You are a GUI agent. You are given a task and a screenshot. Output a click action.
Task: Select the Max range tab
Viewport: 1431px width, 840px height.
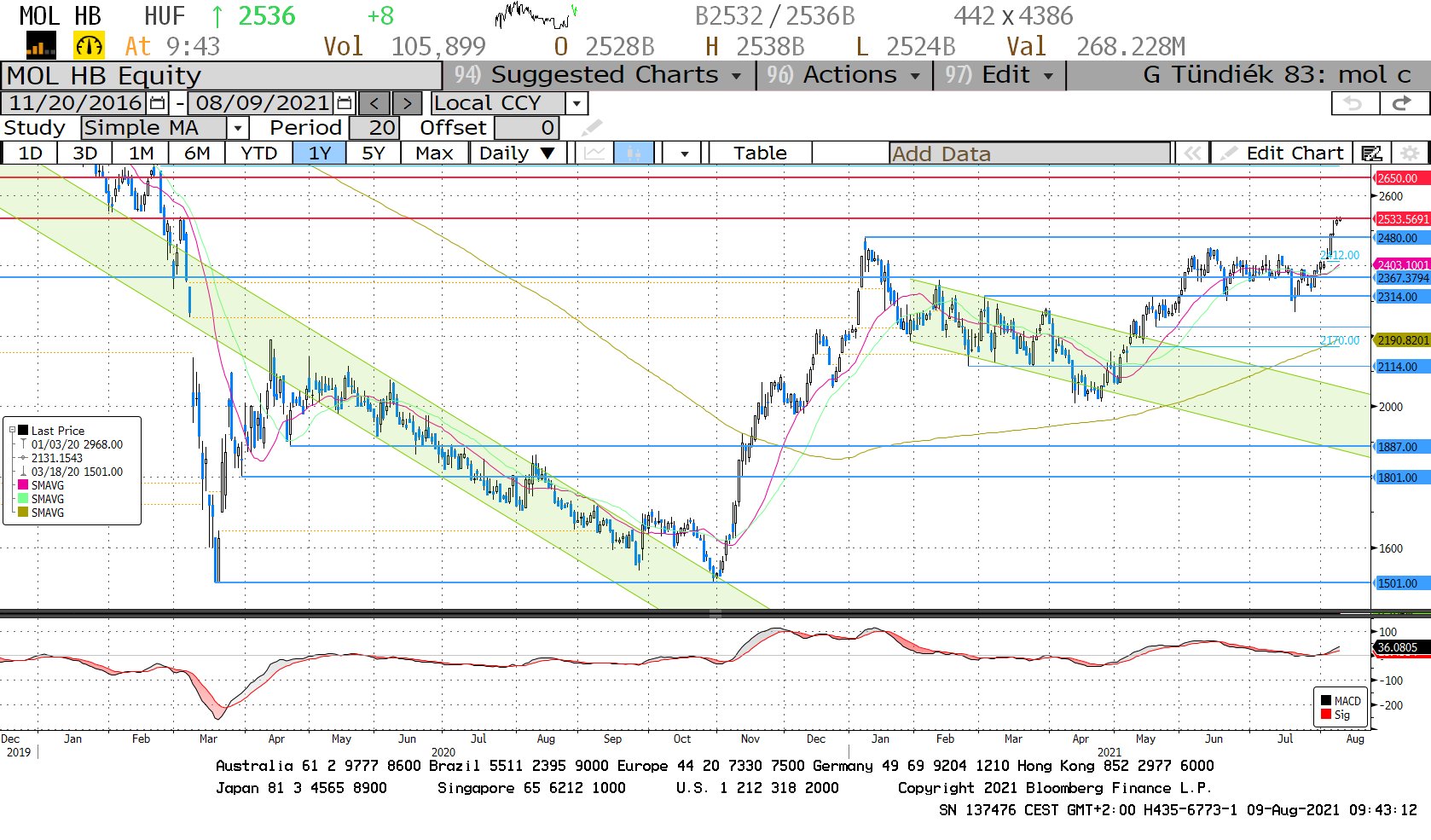pyautogui.click(x=434, y=153)
